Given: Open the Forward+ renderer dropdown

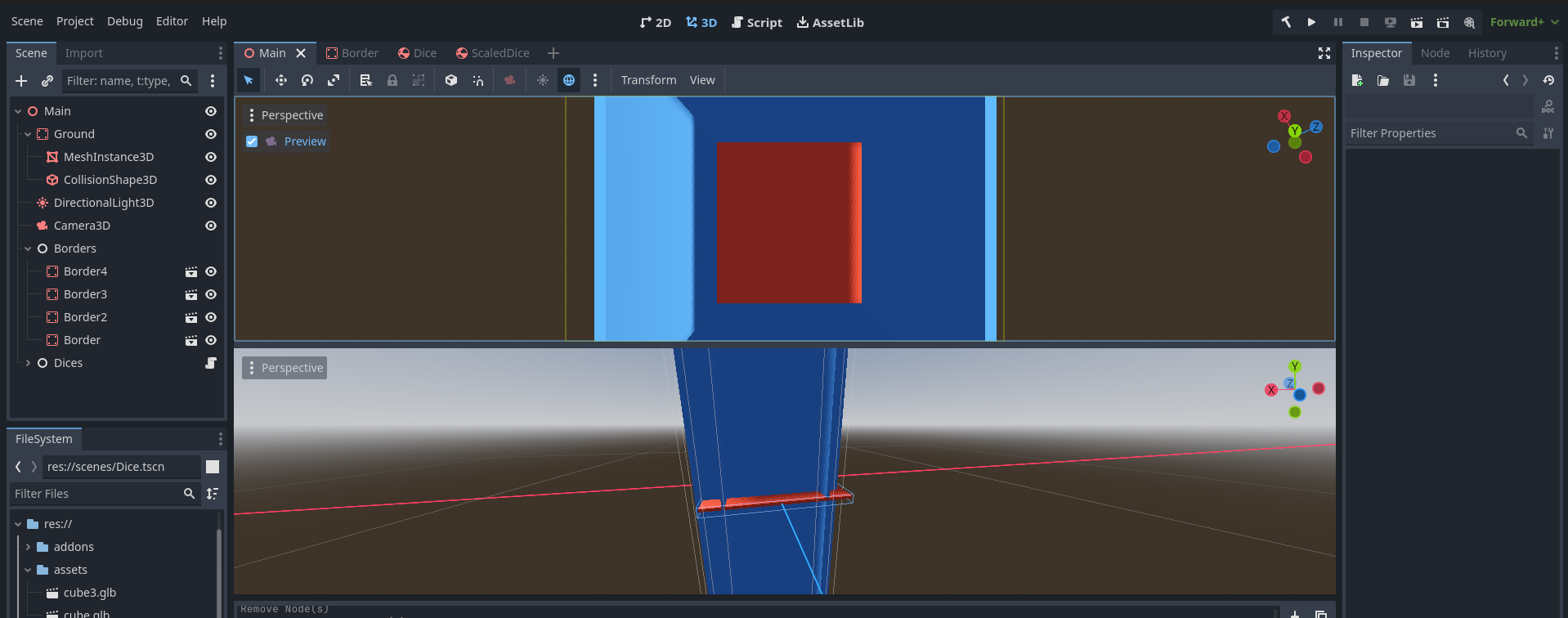Looking at the screenshot, I should coord(1523,22).
